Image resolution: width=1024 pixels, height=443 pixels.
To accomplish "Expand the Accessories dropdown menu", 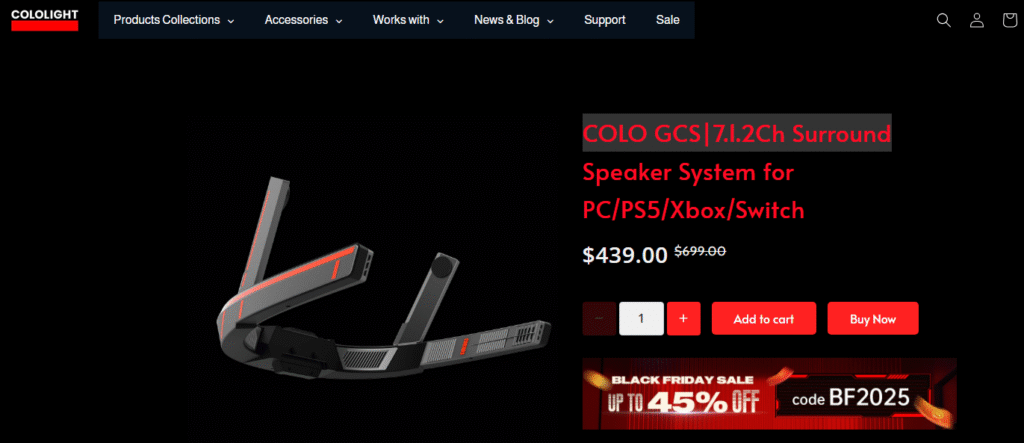I will click(303, 20).
